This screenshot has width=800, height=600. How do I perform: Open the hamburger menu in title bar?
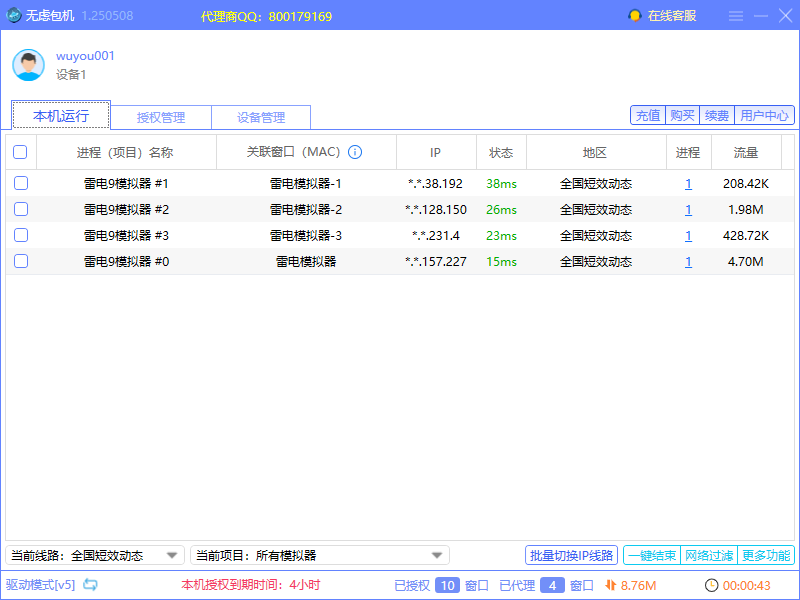click(736, 16)
